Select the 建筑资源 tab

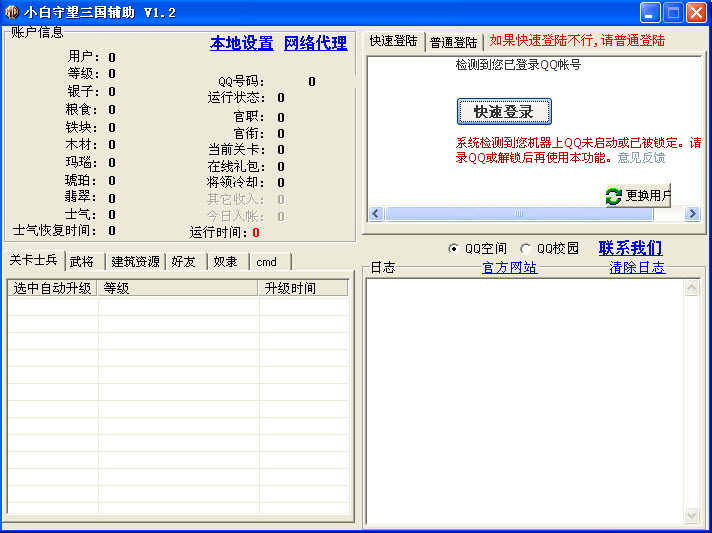click(x=135, y=262)
